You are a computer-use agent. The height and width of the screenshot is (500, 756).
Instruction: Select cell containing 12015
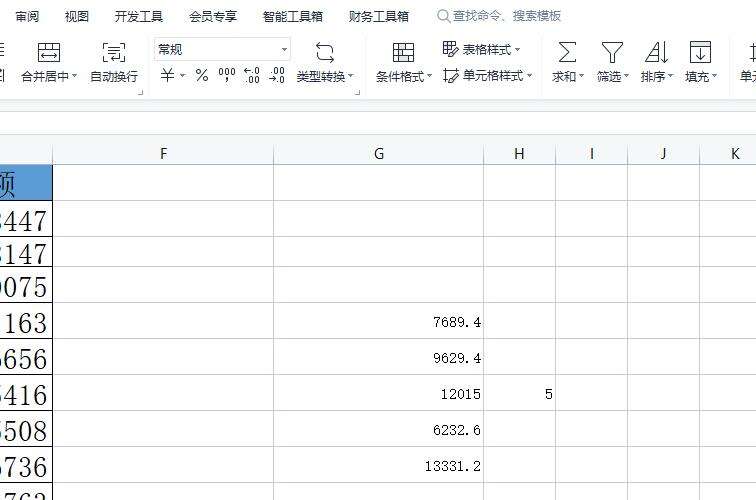pyautogui.click(x=378, y=393)
